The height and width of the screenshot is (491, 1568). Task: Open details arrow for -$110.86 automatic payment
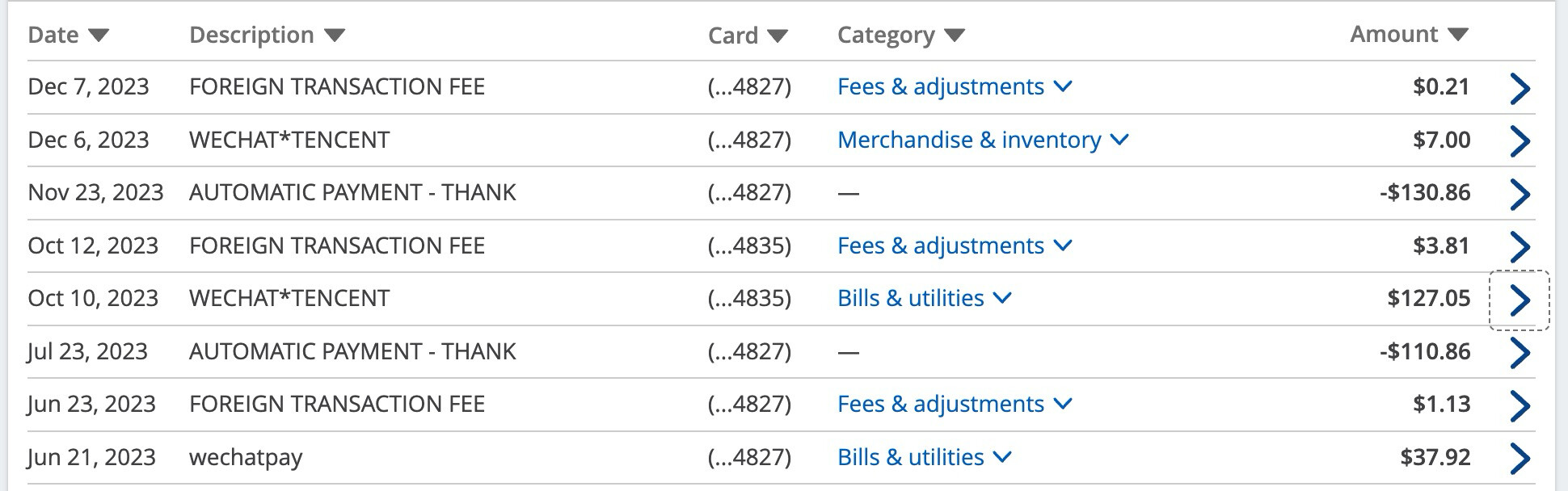[1520, 352]
